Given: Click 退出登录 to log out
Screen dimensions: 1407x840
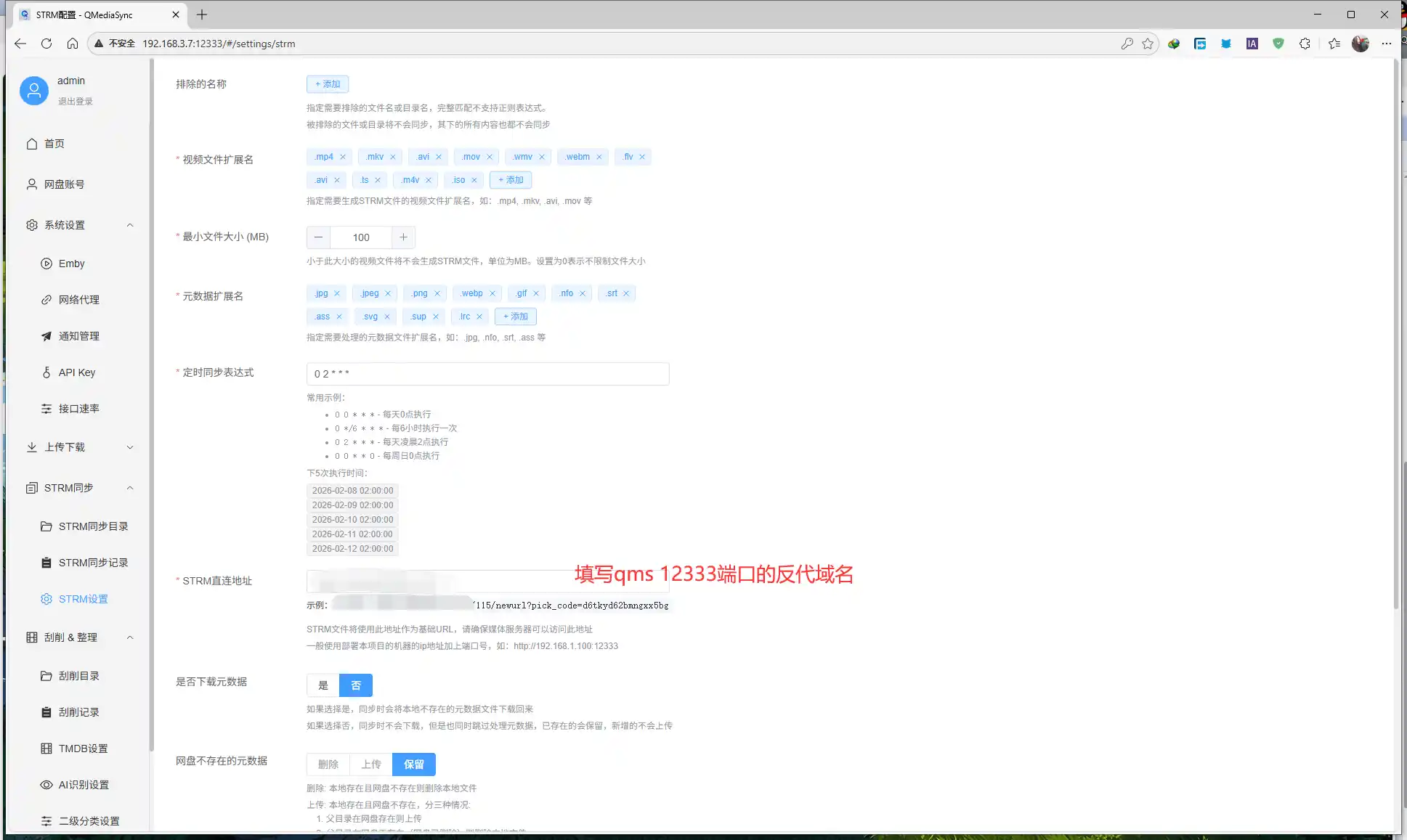Looking at the screenshot, I should (76, 101).
